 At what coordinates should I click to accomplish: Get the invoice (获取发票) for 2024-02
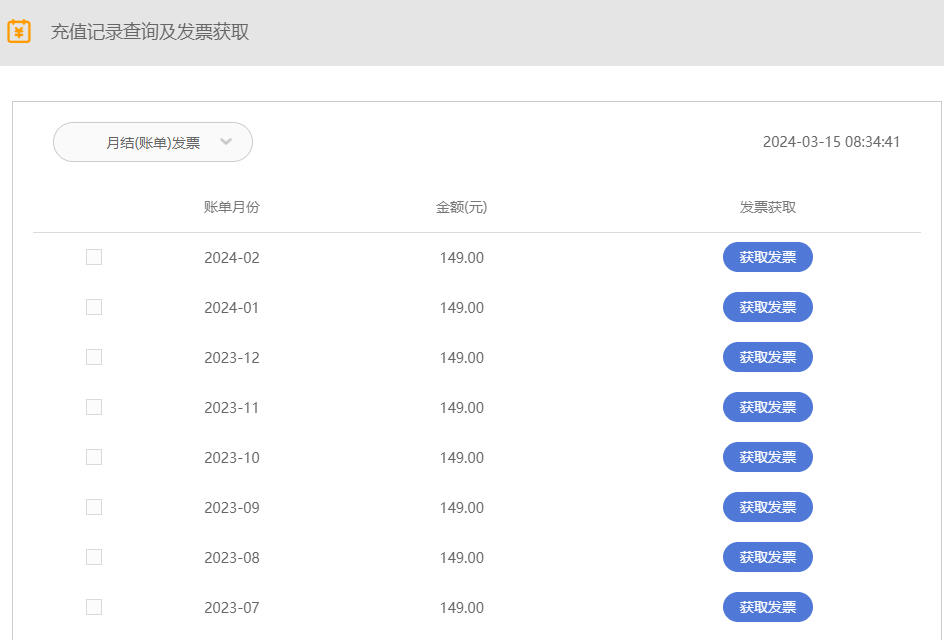[x=768, y=257]
